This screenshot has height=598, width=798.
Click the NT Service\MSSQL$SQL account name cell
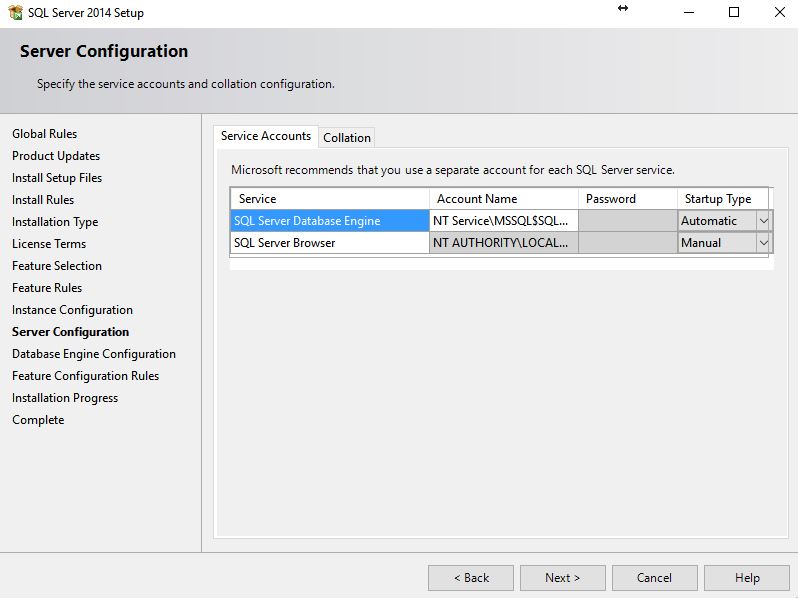[504, 221]
